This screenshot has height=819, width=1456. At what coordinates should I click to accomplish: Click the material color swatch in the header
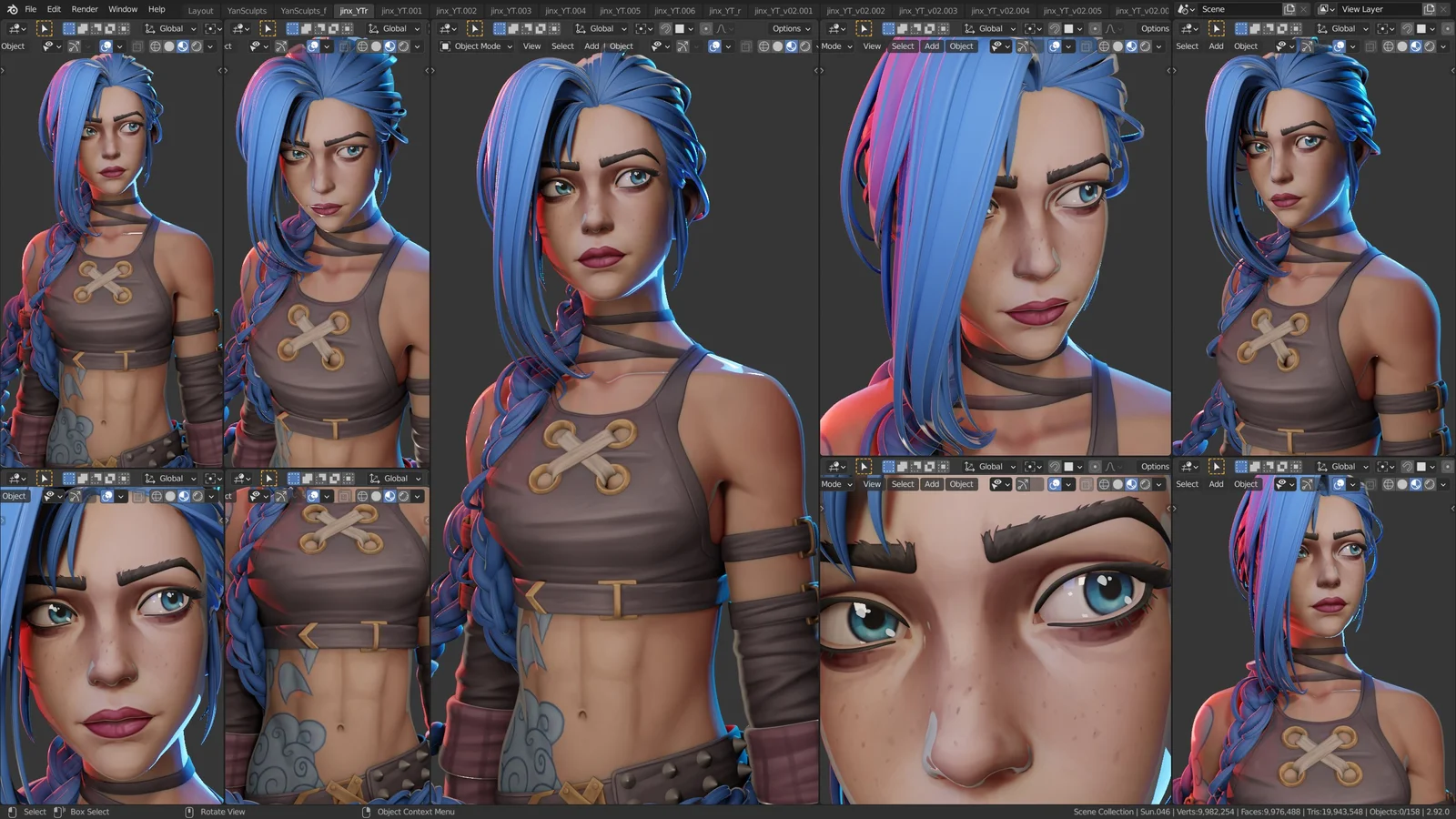point(682,28)
